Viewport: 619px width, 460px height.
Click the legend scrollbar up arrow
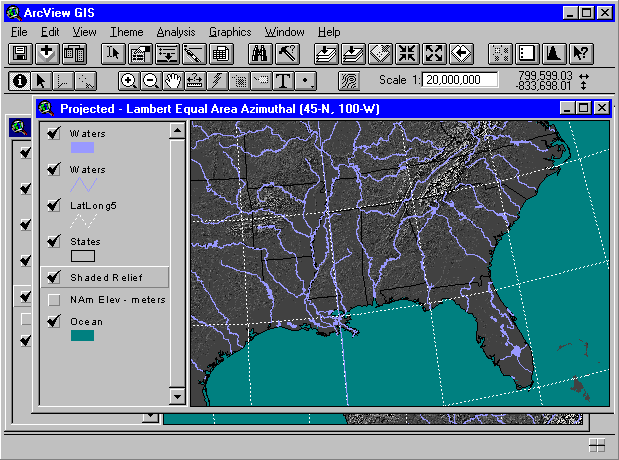pyautogui.click(x=177, y=130)
